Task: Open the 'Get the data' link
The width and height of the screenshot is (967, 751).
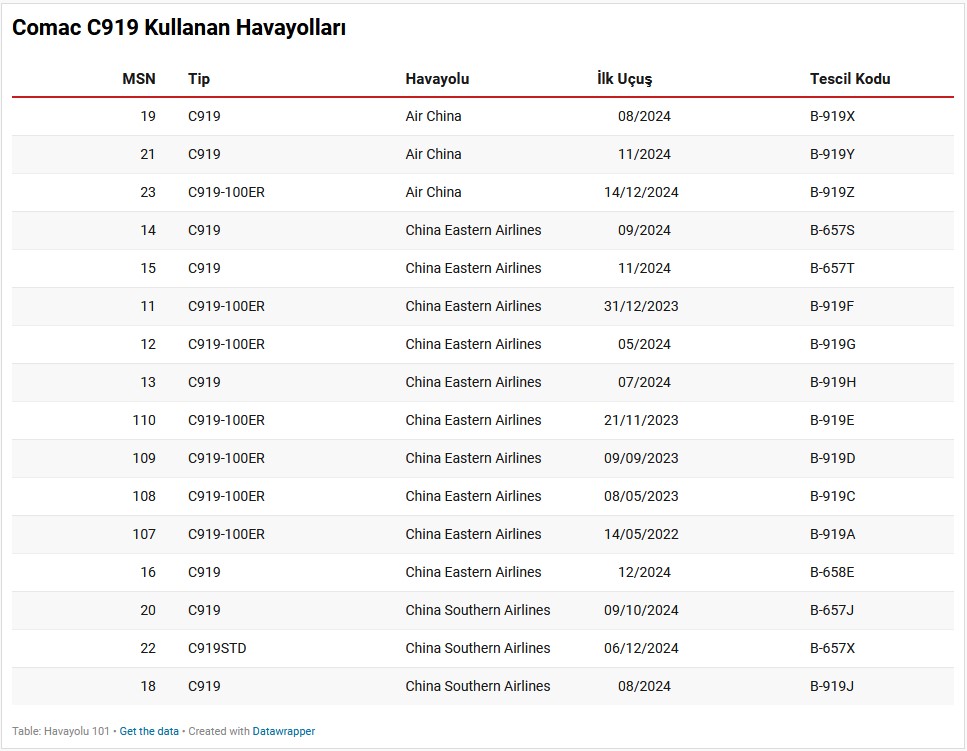Action: [x=149, y=731]
